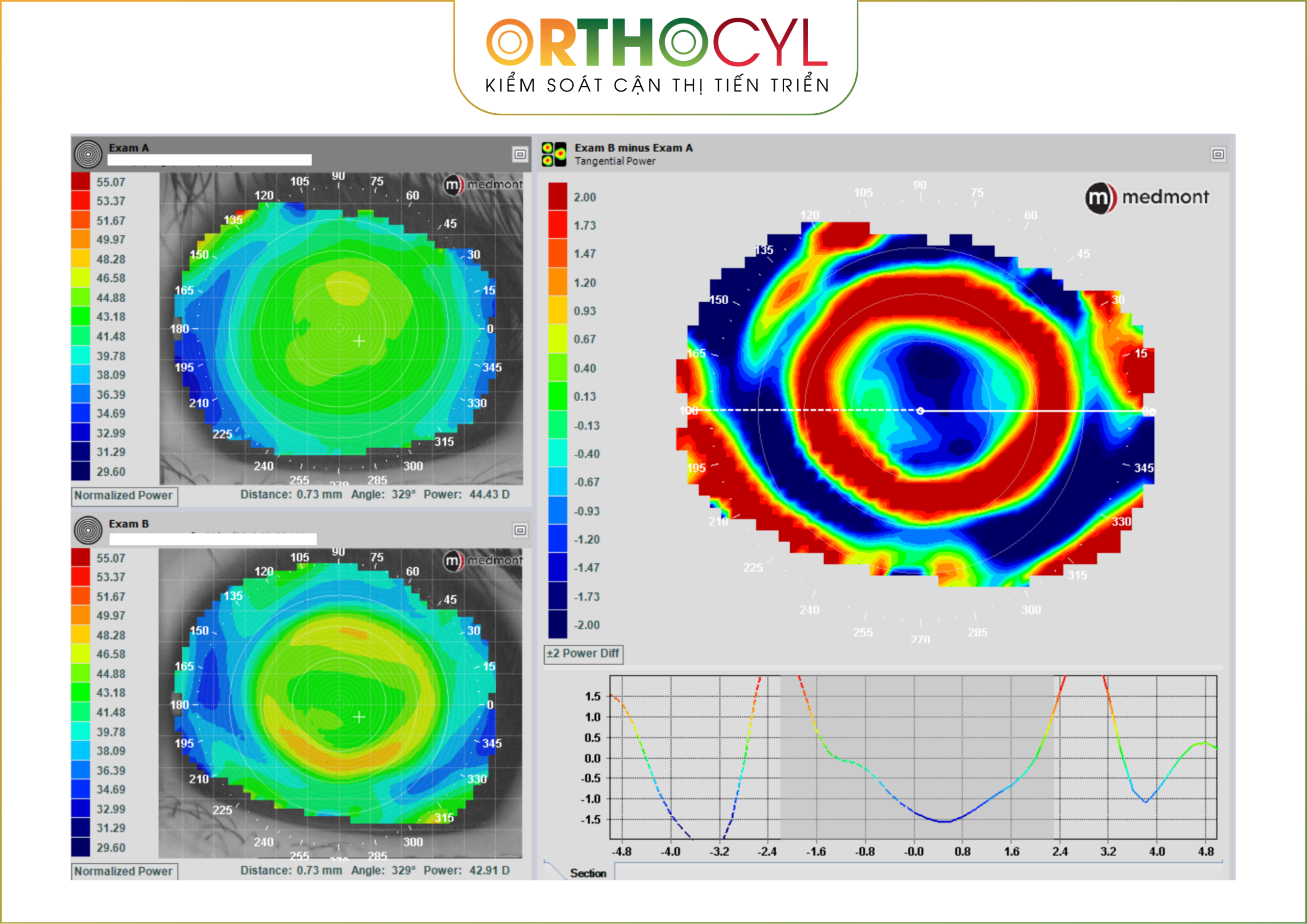
Task: Click the section line right end handle
Action: tap(1152, 411)
